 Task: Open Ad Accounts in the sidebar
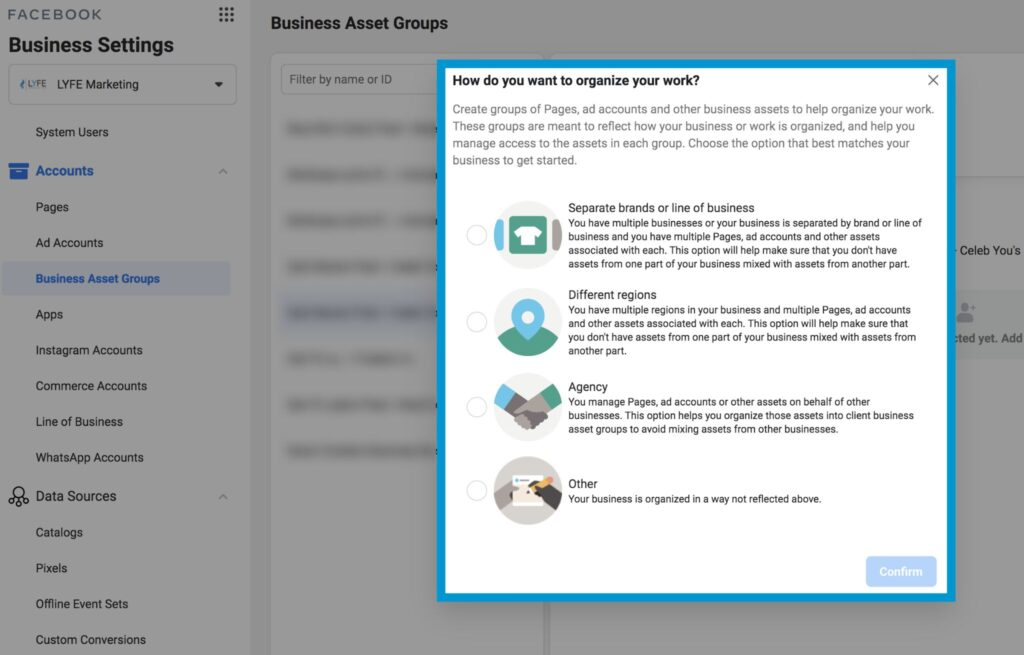point(69,243)
